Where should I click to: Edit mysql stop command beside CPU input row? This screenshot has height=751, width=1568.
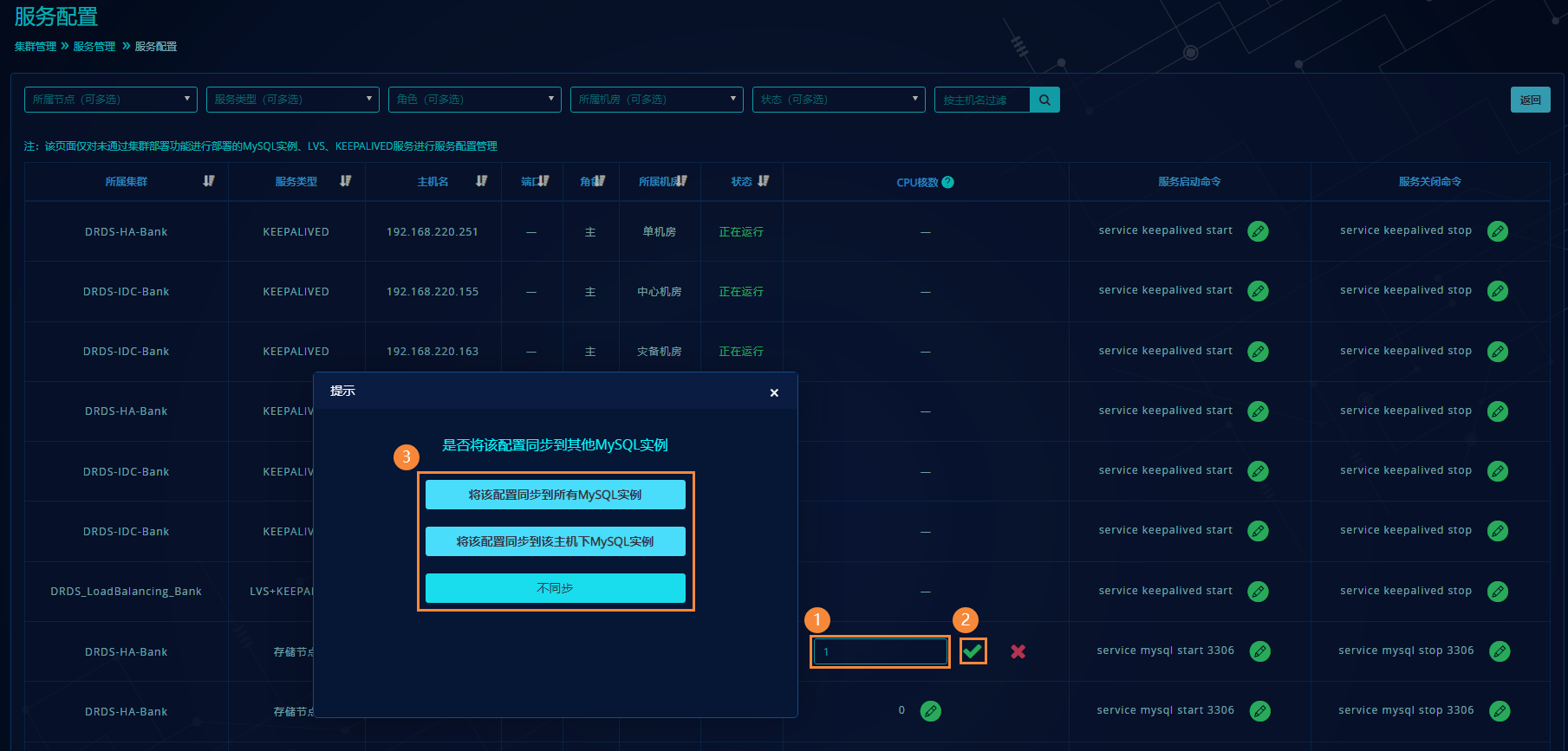point(1500,651)
